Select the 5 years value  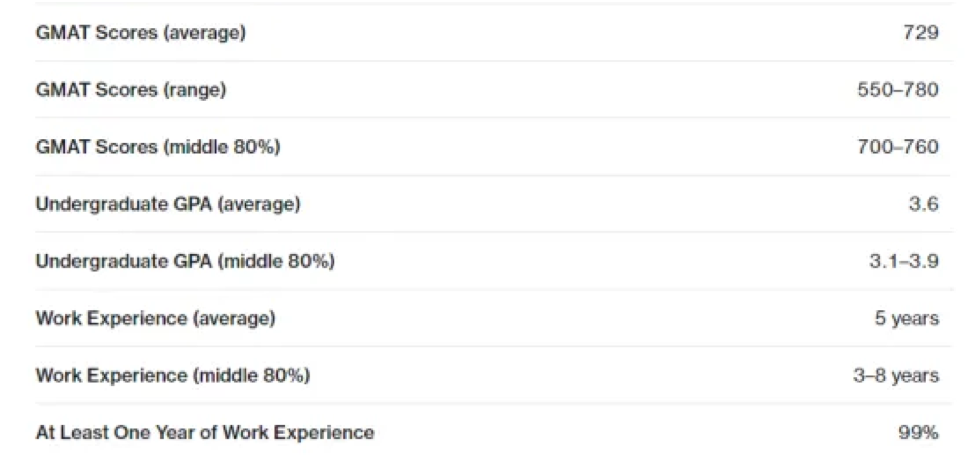click(x=907, y=318)
